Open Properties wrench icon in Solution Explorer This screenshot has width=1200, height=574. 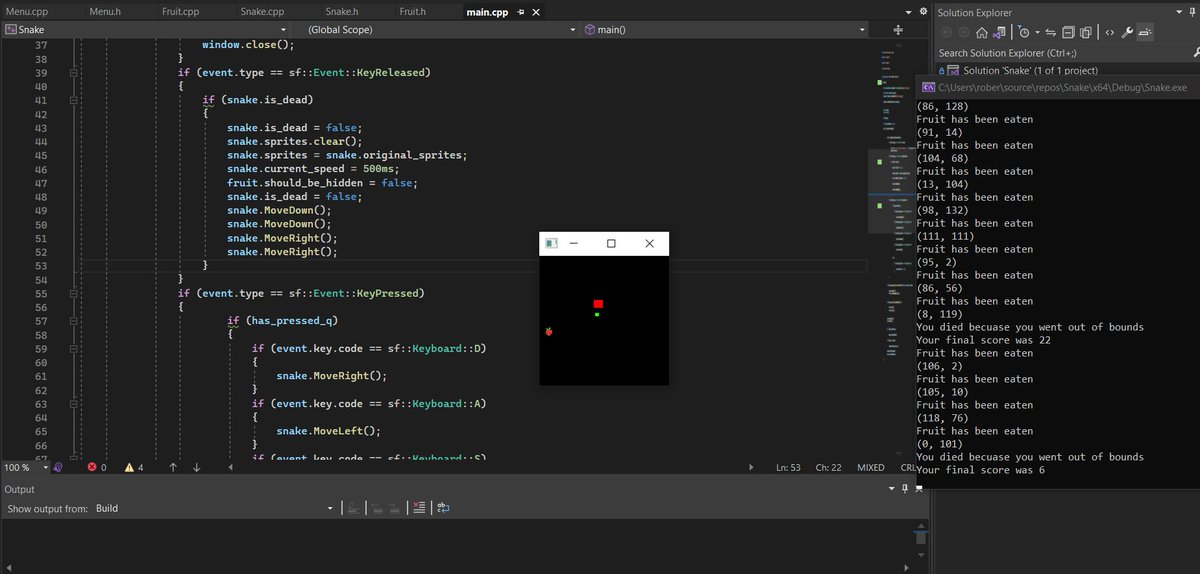pyautogui.click(x=1128, y=32)
